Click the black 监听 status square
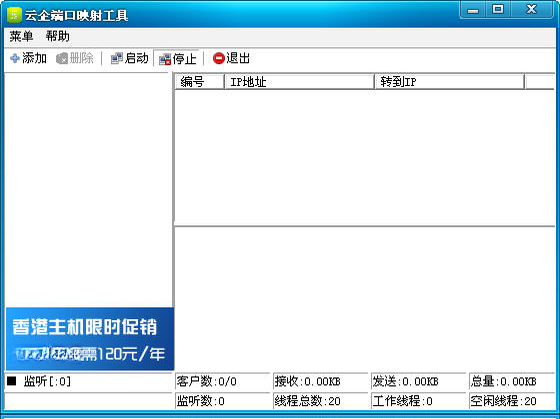This screenshot has width=560, height=419. tap(11, 381)
